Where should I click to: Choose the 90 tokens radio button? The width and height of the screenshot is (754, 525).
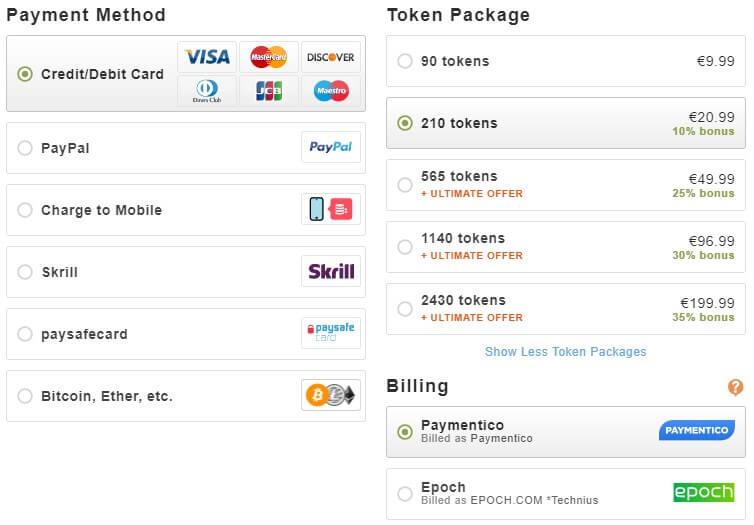[405, 61]
